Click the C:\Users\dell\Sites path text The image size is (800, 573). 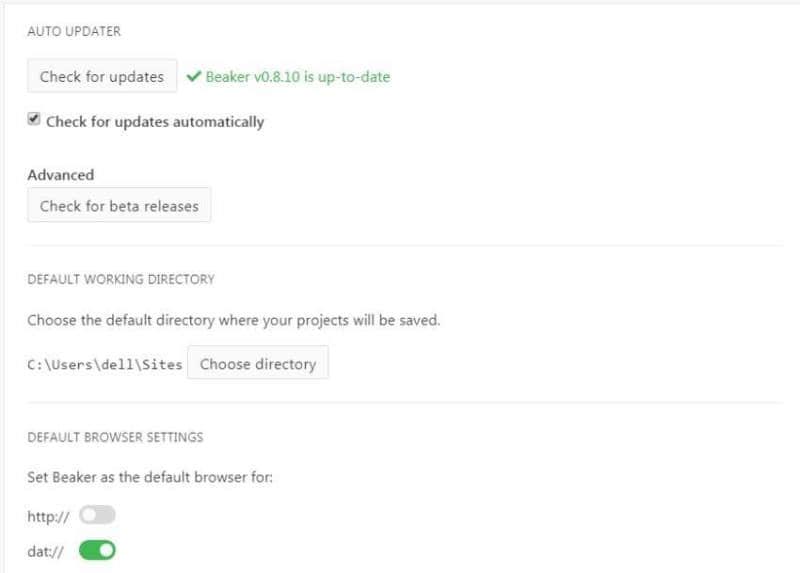click(x=105, y=365)
